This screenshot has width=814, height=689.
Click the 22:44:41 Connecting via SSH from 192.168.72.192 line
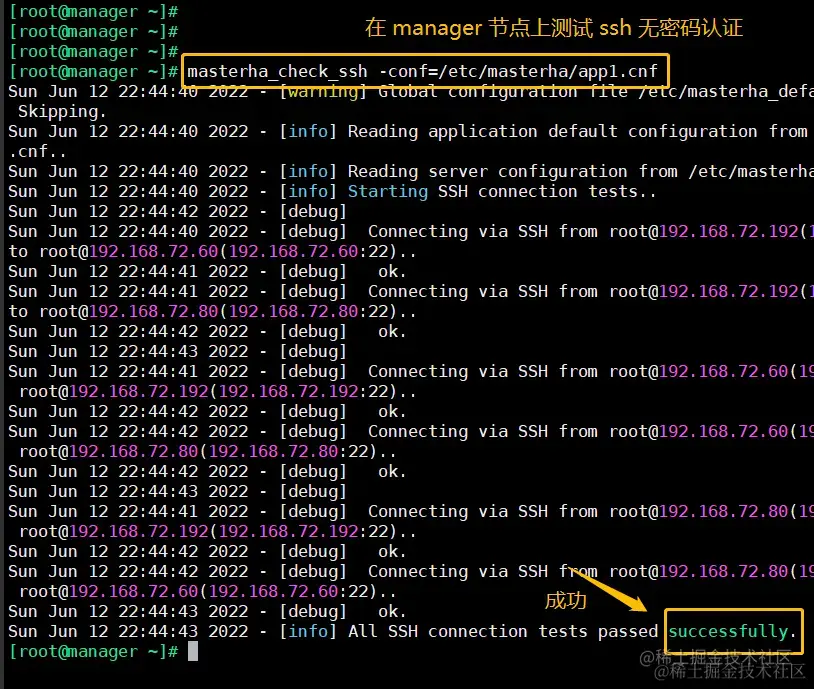coord(411,291)
